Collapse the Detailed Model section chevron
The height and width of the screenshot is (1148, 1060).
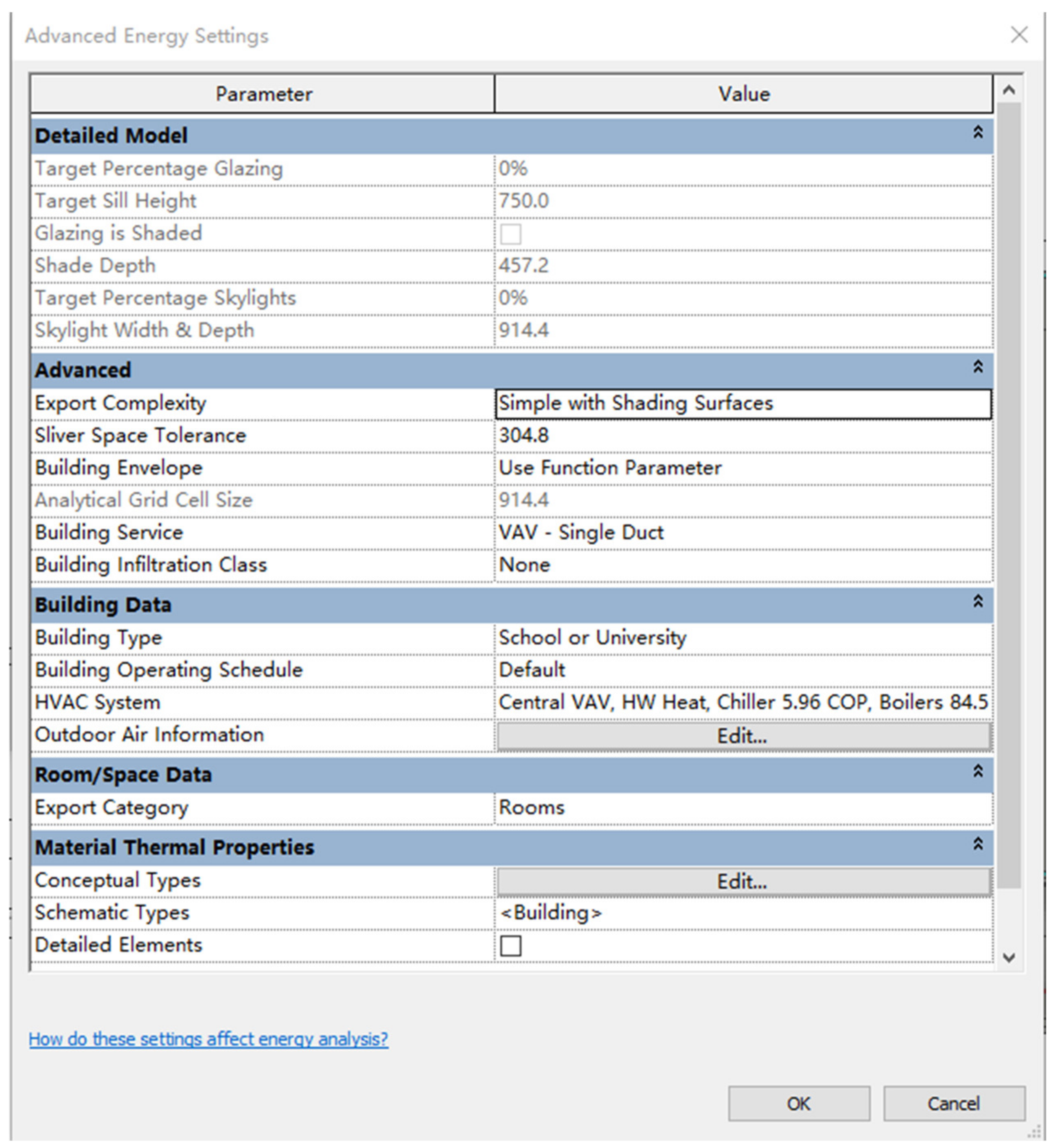[x=977, y=133]
